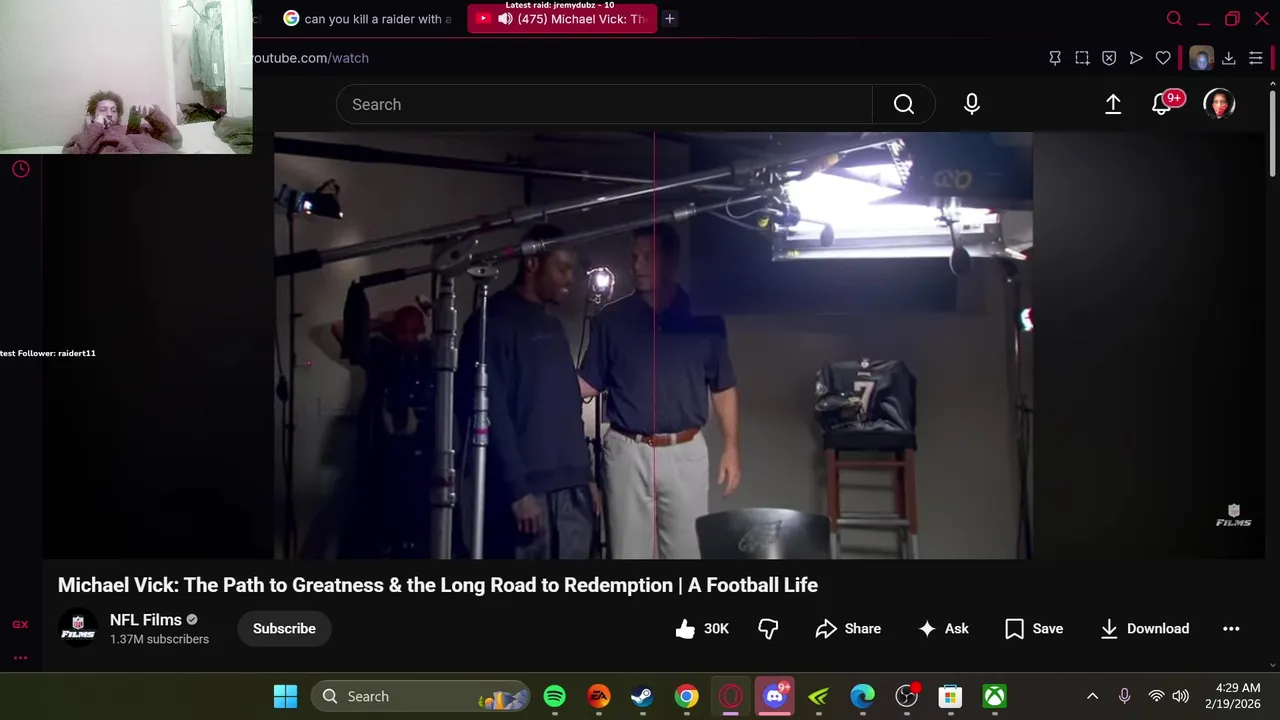
Task: Open Opera snapshot capture tool
Action: [1082, 58]
